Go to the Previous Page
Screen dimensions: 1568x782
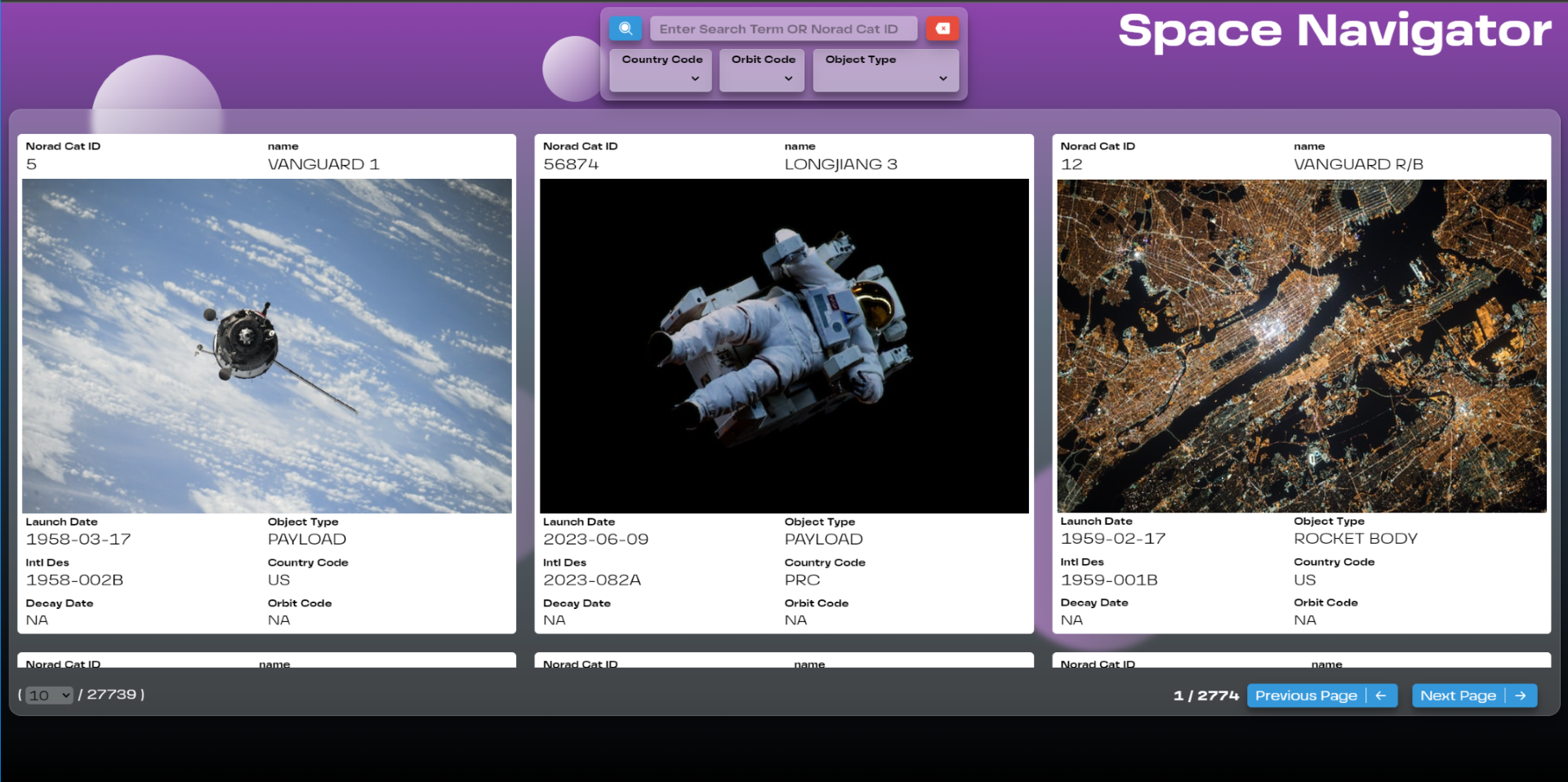click(1321, 695)
